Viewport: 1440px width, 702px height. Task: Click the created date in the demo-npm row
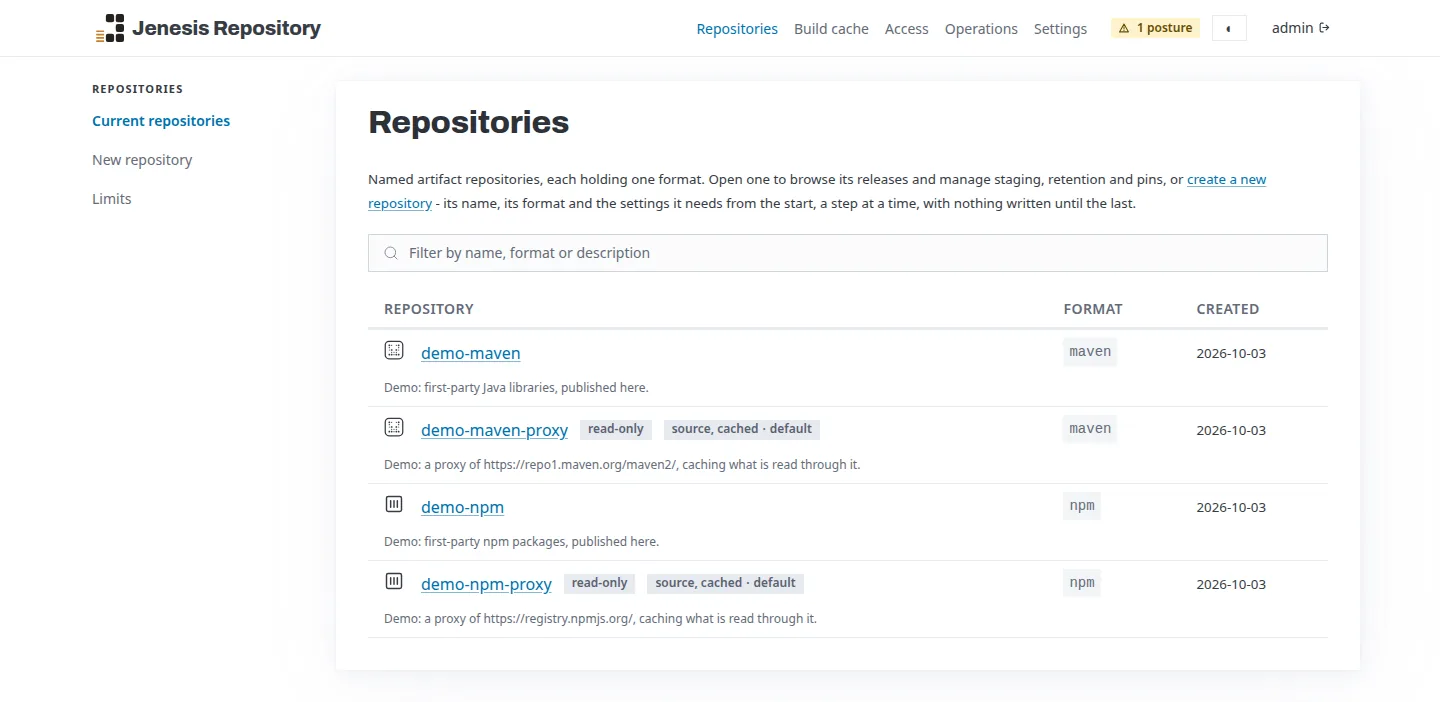(x=1231, y=507)
